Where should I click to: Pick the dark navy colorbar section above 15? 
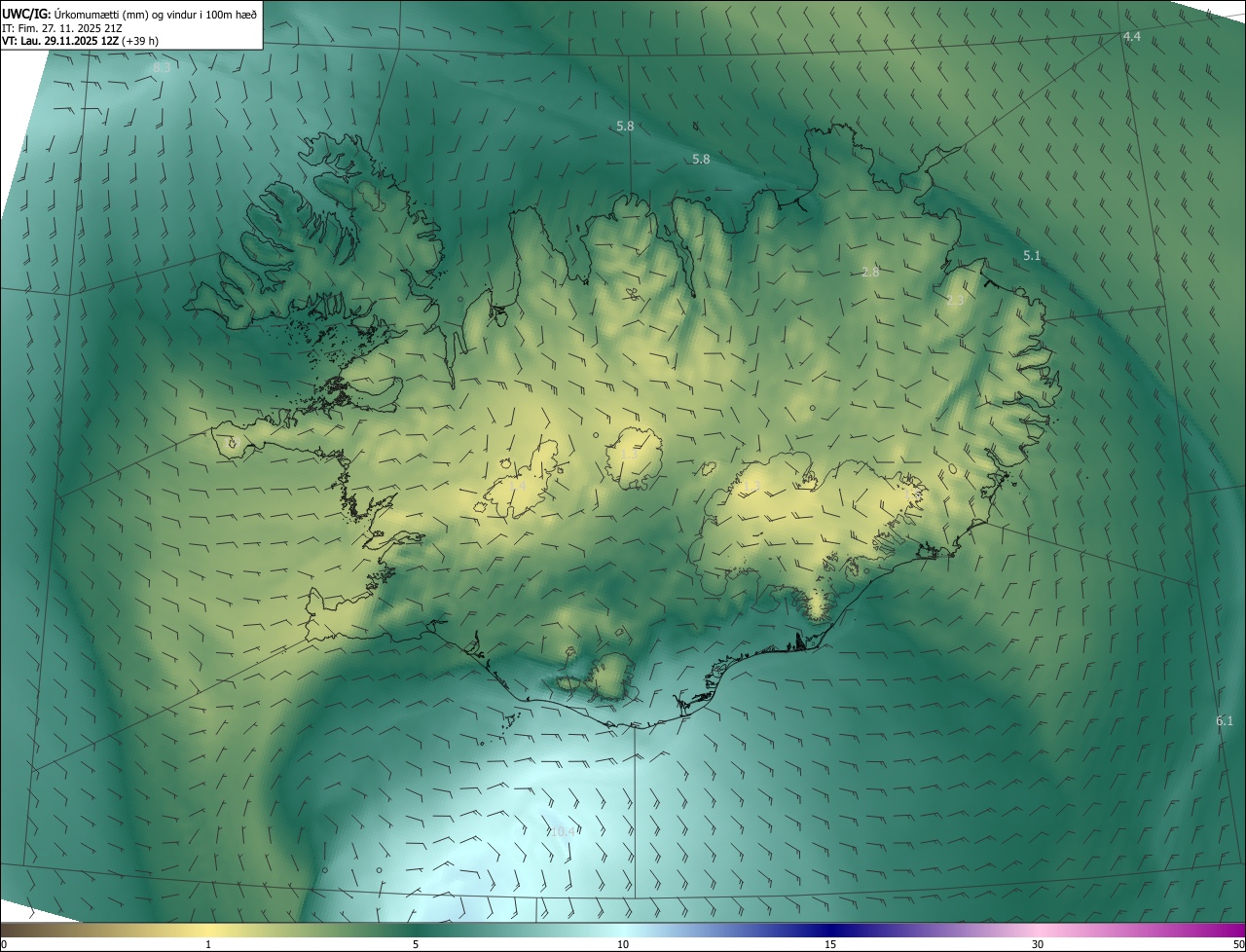(830, 930)
